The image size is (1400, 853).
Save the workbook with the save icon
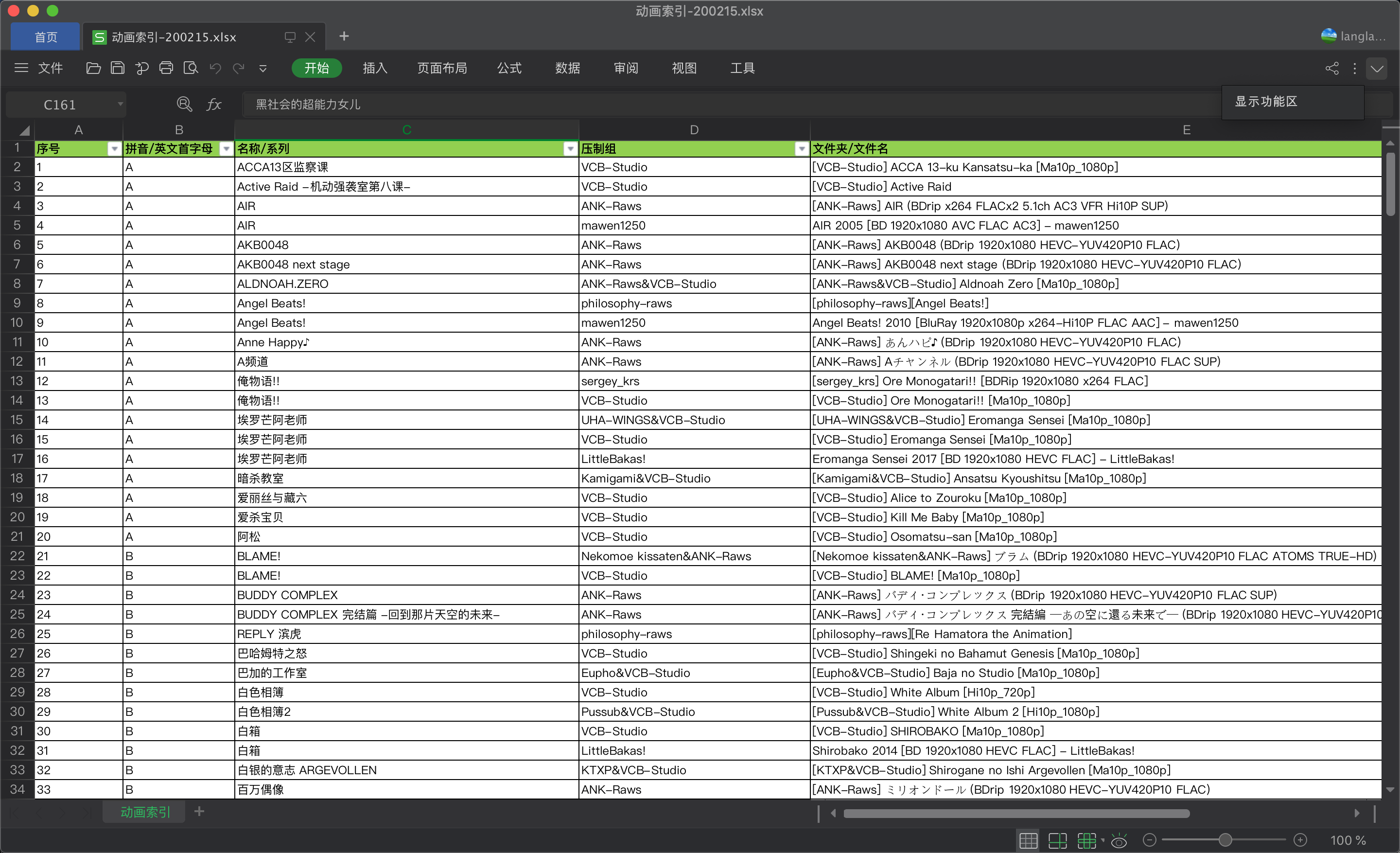118,68
